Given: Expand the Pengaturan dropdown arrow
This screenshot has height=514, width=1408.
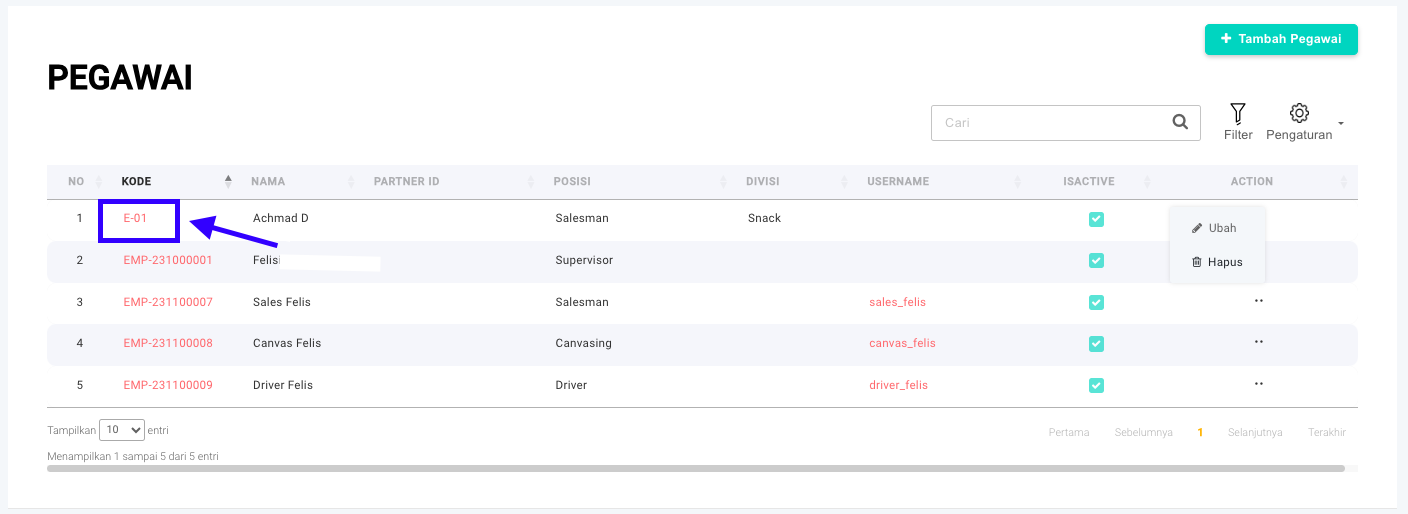Looking at the screenshot, I should [1341, 124].
